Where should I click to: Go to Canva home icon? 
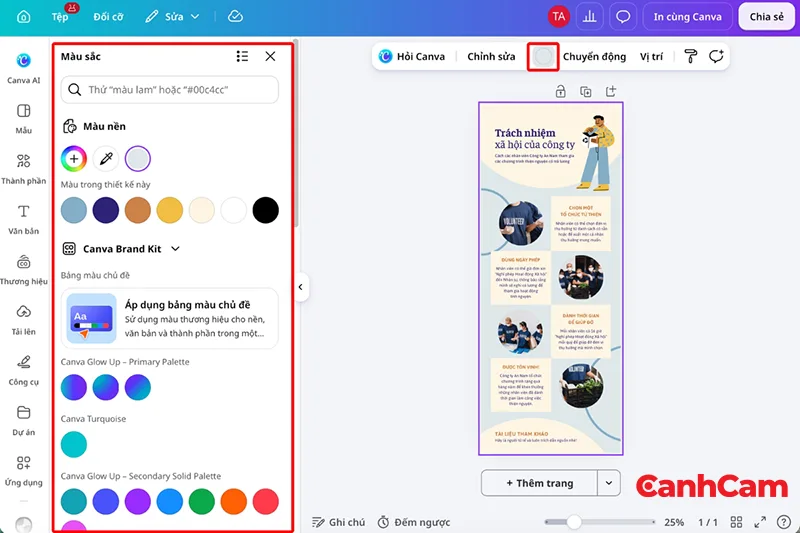pos(23,17)
